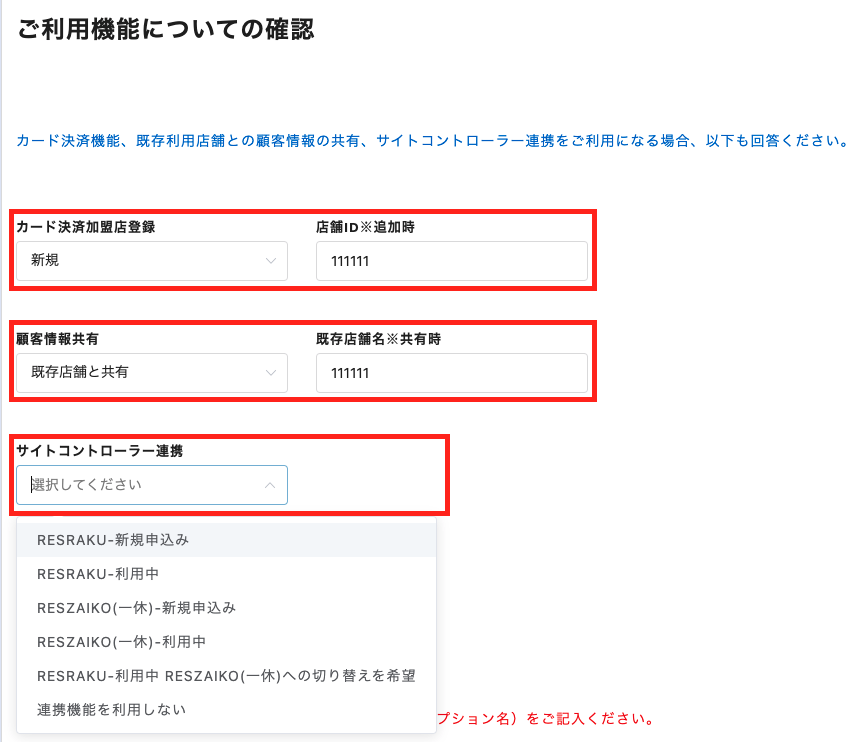Click the chevron arrow in カード決済加盟店登録 dropdown
Viewport: 855px width, 742px height.
pos(270,261)
